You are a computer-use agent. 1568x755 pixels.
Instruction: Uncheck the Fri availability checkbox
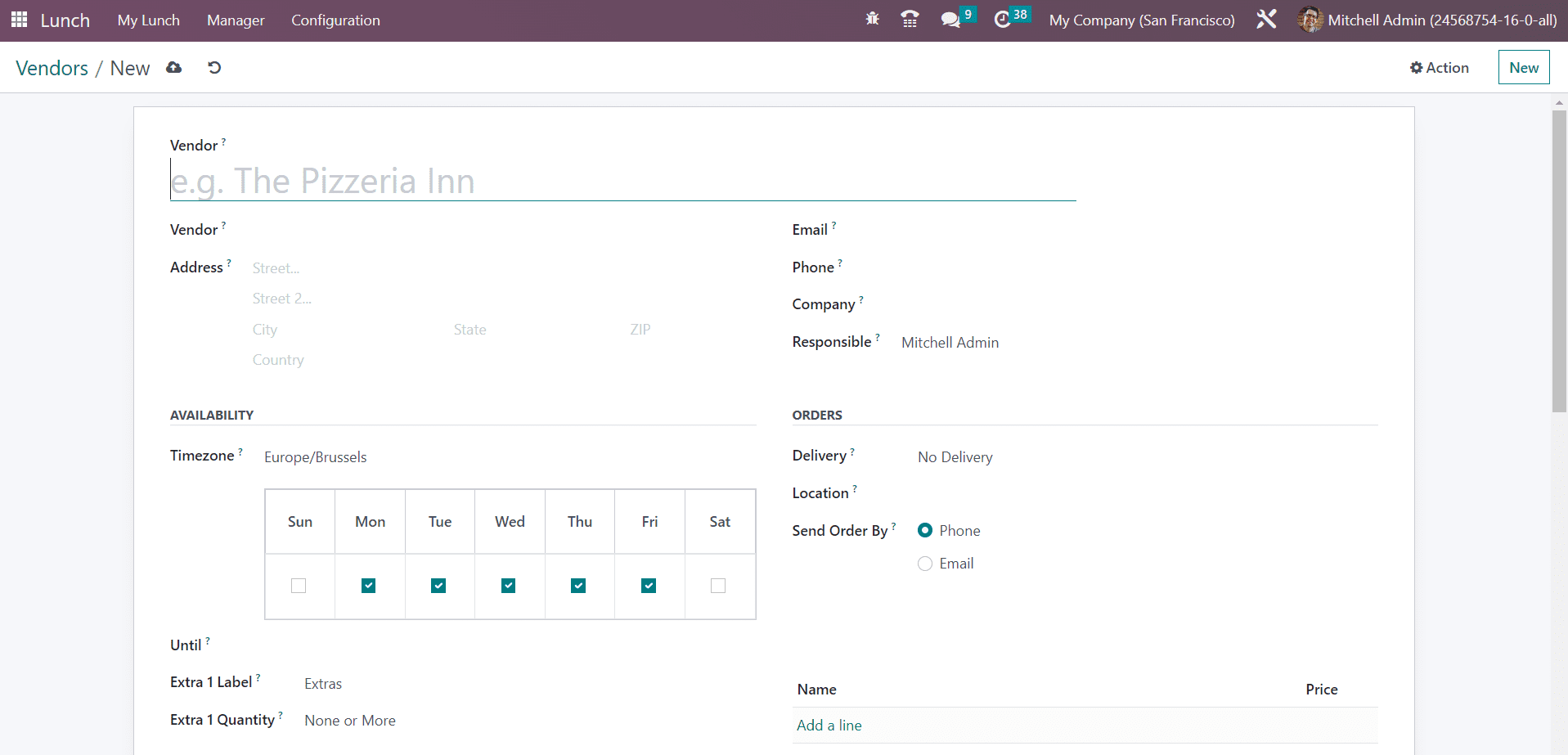(649, 586)
